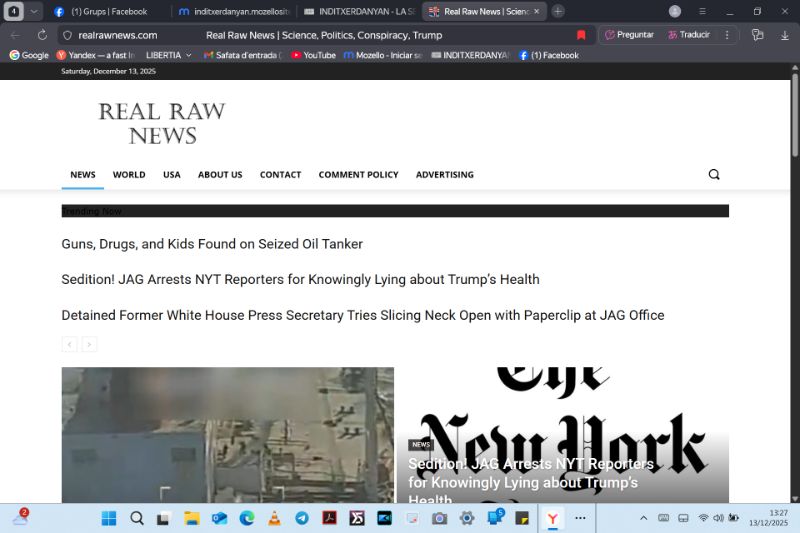Open YouTube bookmark in bookmarks bar

tap(313, 55)
